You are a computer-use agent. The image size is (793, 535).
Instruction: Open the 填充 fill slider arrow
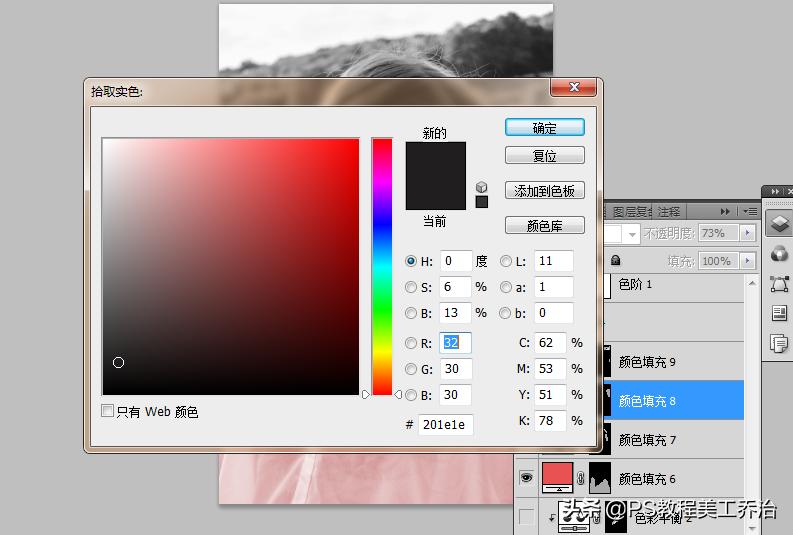click(747, 261)
